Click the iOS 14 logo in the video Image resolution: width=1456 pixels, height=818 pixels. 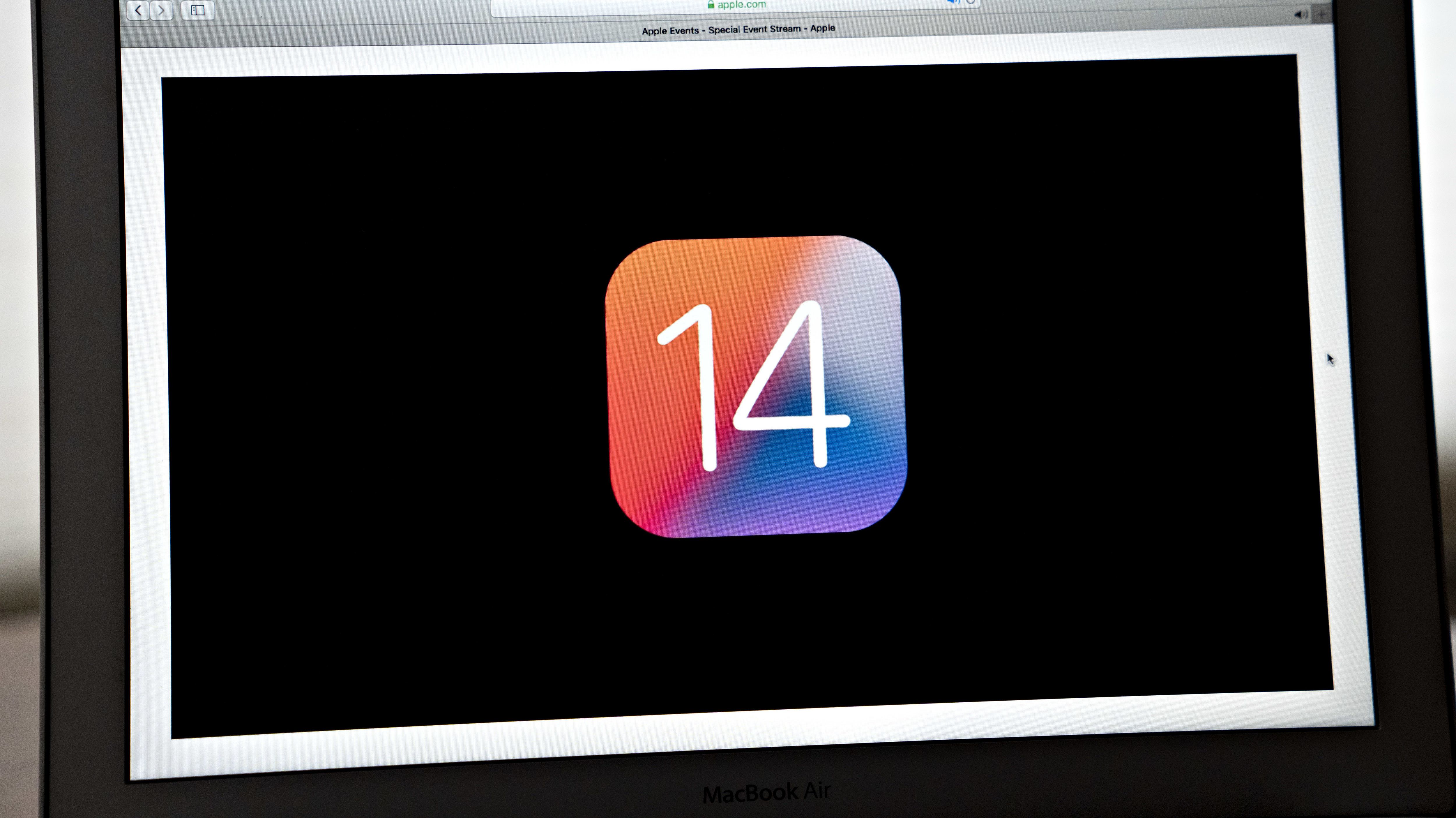coord(756,387)
